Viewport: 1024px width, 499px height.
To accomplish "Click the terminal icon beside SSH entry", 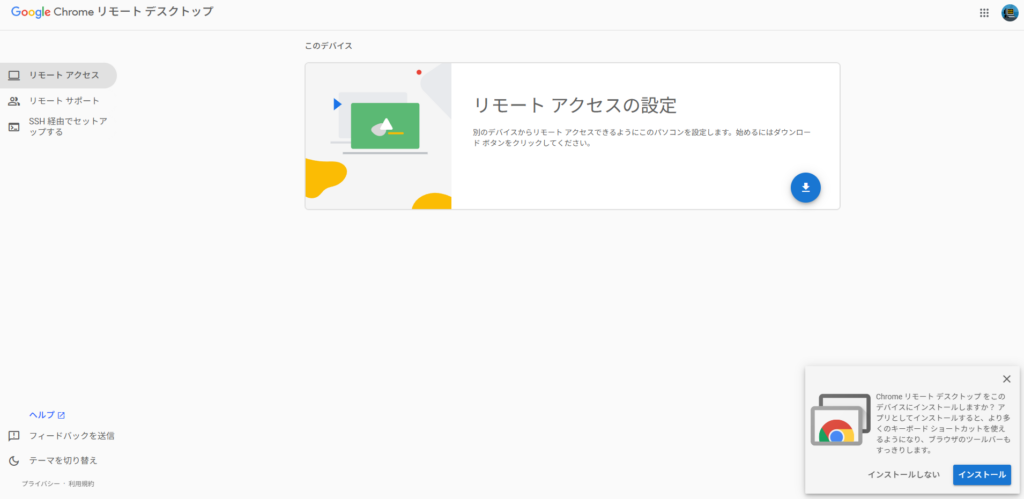I will pyautogui.click(x=14, y=127).
